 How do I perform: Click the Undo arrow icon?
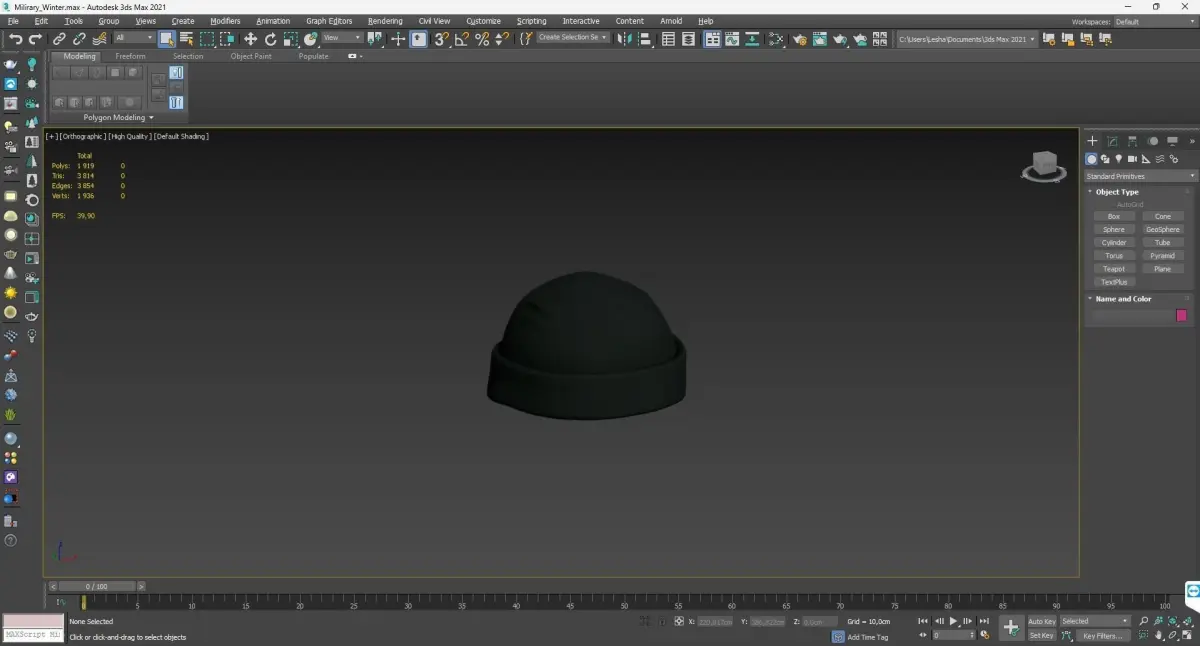pos(16,39)
